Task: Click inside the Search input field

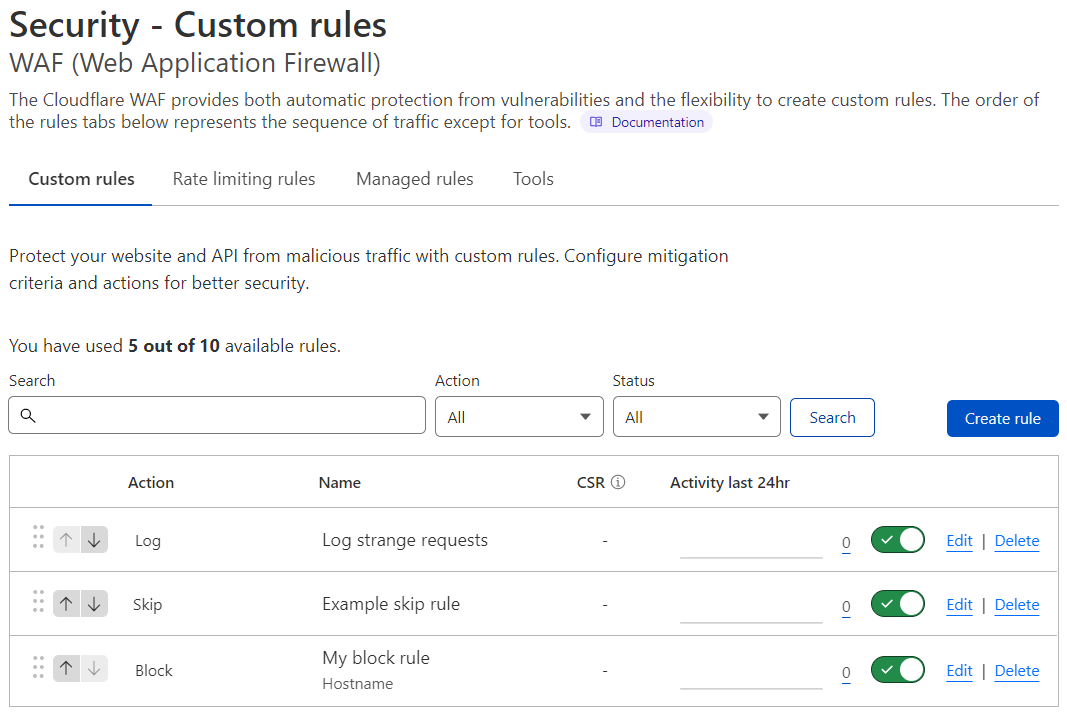Action: click(x=200, y=415)
